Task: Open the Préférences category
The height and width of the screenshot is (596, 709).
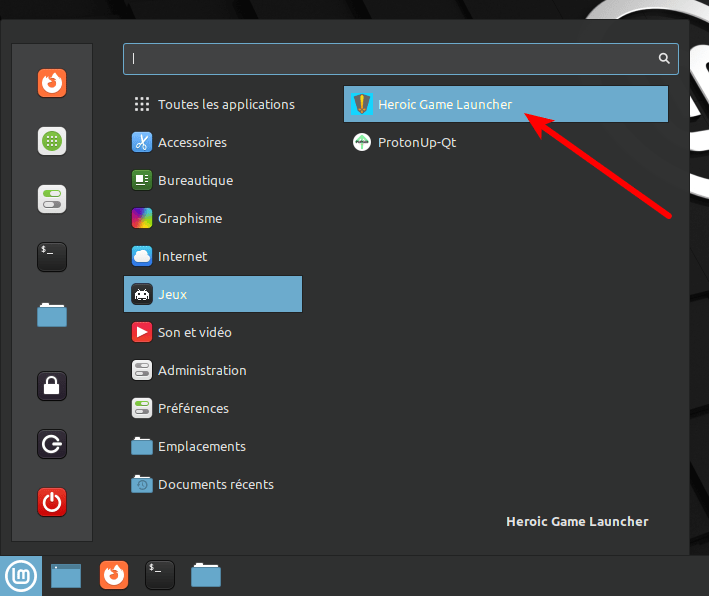Action: click(x=213, y=408)
